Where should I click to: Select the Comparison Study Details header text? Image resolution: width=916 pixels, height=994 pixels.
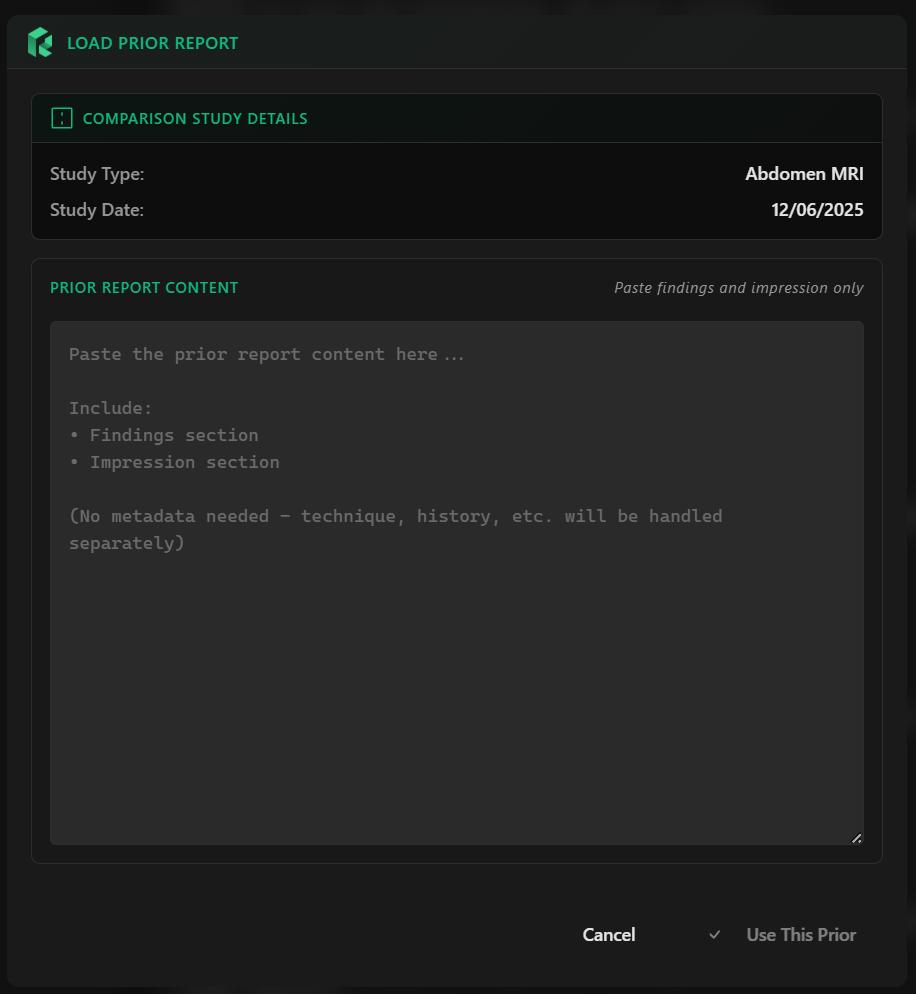195,118
